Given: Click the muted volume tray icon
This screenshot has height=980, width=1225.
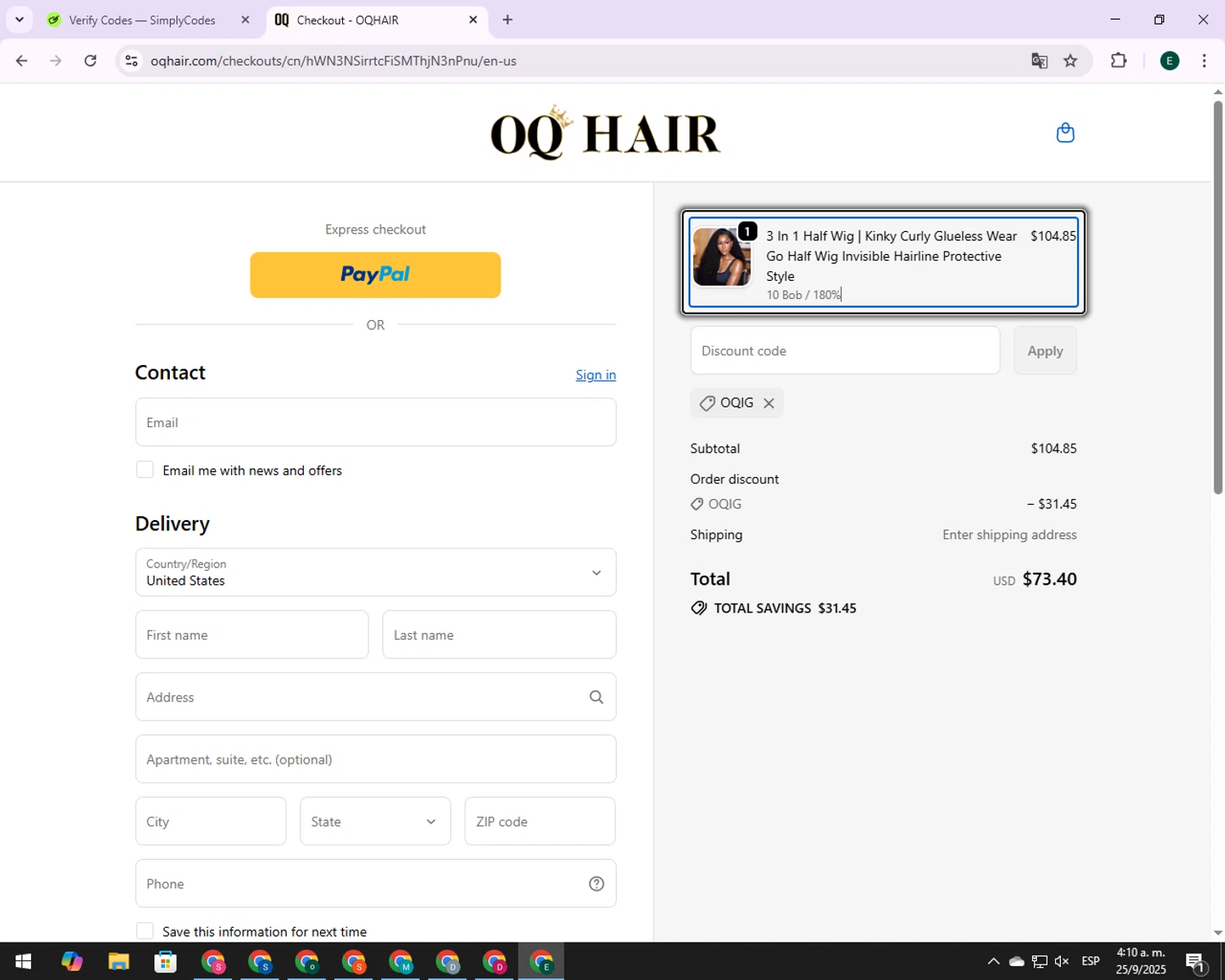Looking at the screenshot, I should click(1062, 961).
